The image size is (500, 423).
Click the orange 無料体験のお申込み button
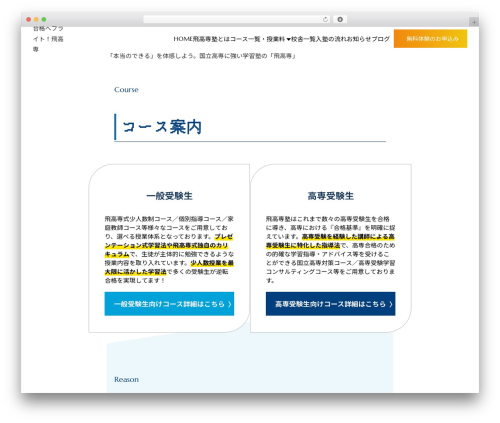[x=430, y=39]
